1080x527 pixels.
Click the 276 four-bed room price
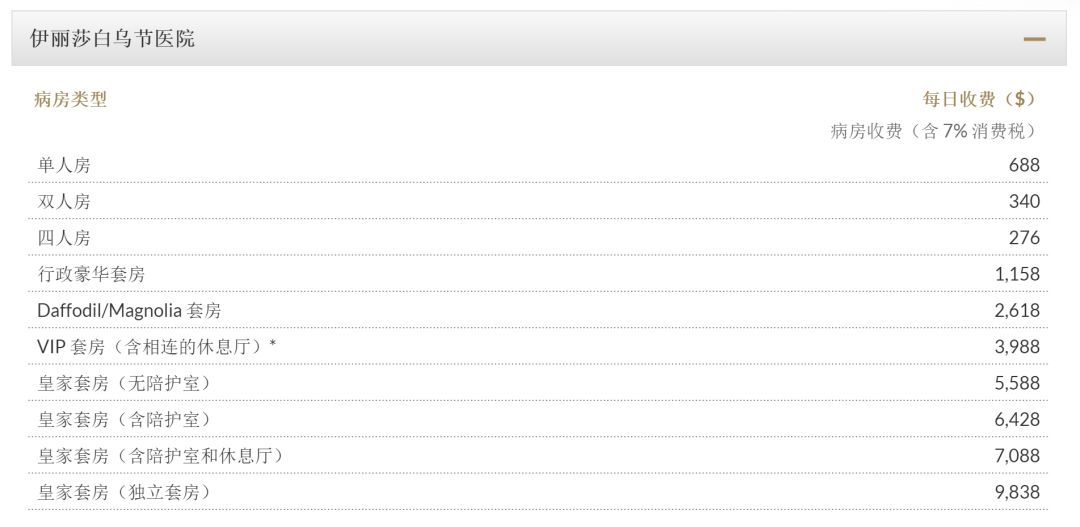click(x=1024, y=238)
